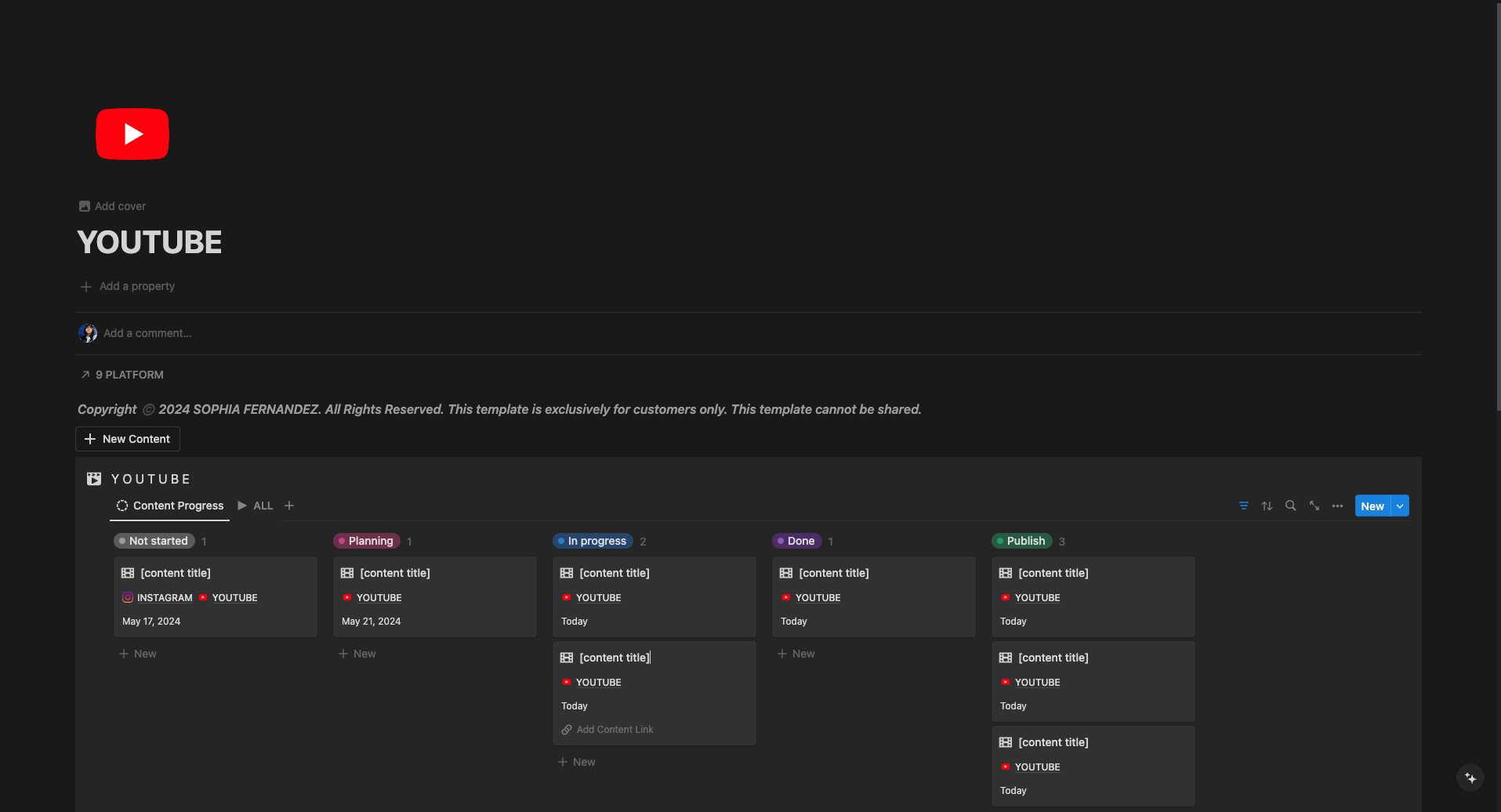Click the New Content button

[128, 439]
